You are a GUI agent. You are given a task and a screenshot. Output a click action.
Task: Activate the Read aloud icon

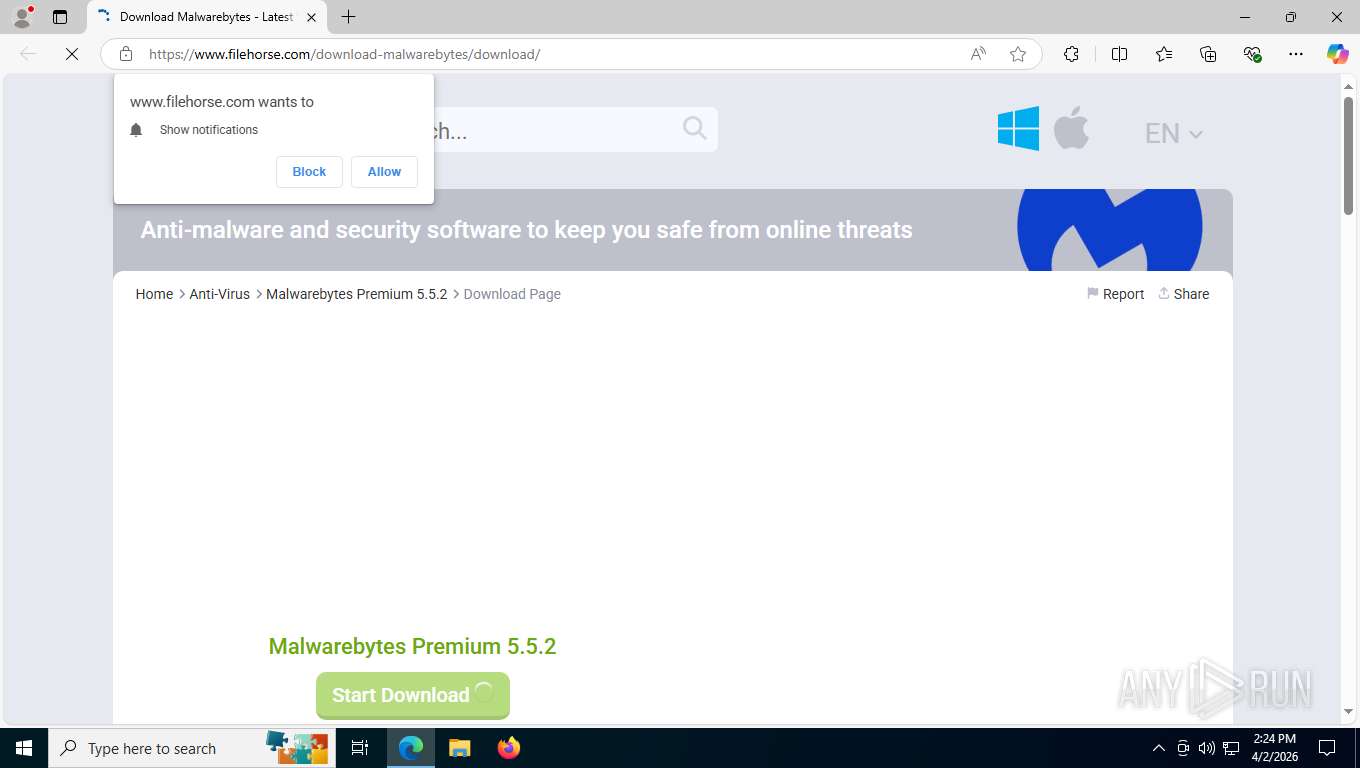978,54
